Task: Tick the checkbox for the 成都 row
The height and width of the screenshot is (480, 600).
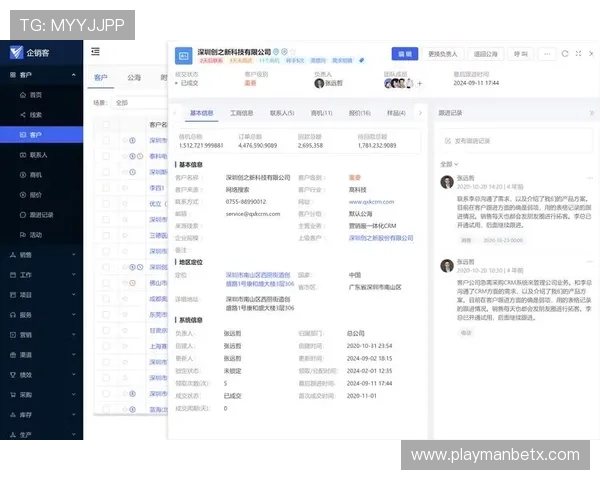Action: [x=106, y=299]
